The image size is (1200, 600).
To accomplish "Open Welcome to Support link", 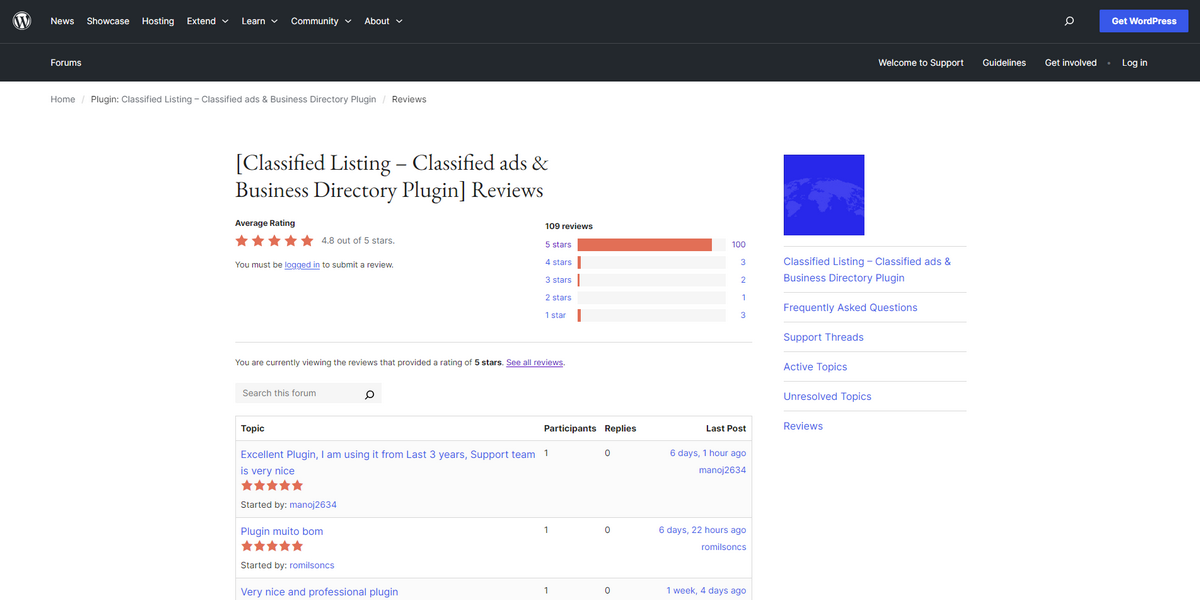I will pos(921,62).
